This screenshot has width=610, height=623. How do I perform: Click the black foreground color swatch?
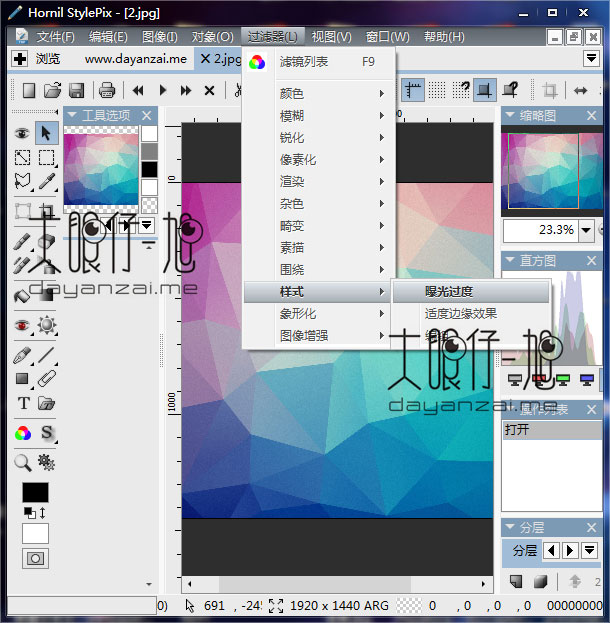(35, 493)
